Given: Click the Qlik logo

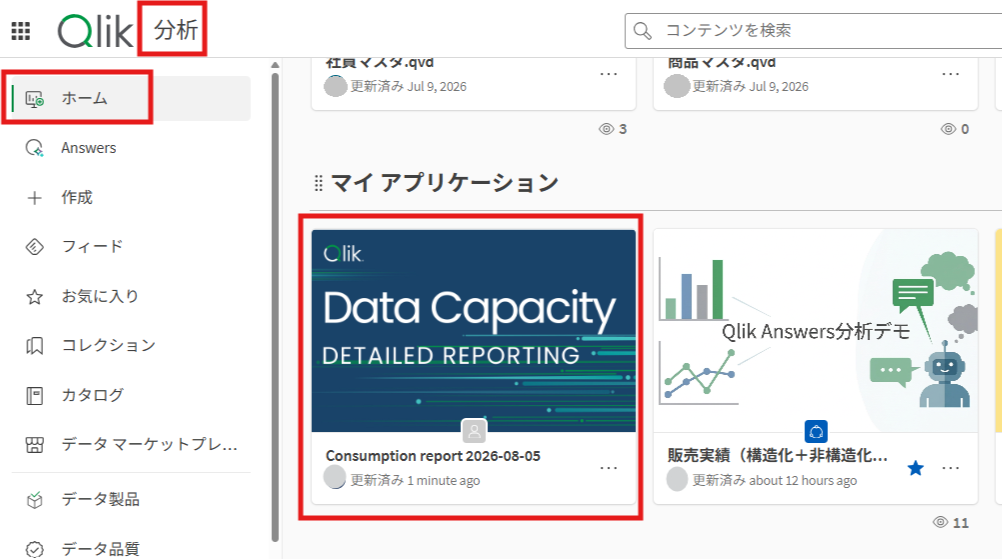Looking at the screenshot, I should [95, 31].
